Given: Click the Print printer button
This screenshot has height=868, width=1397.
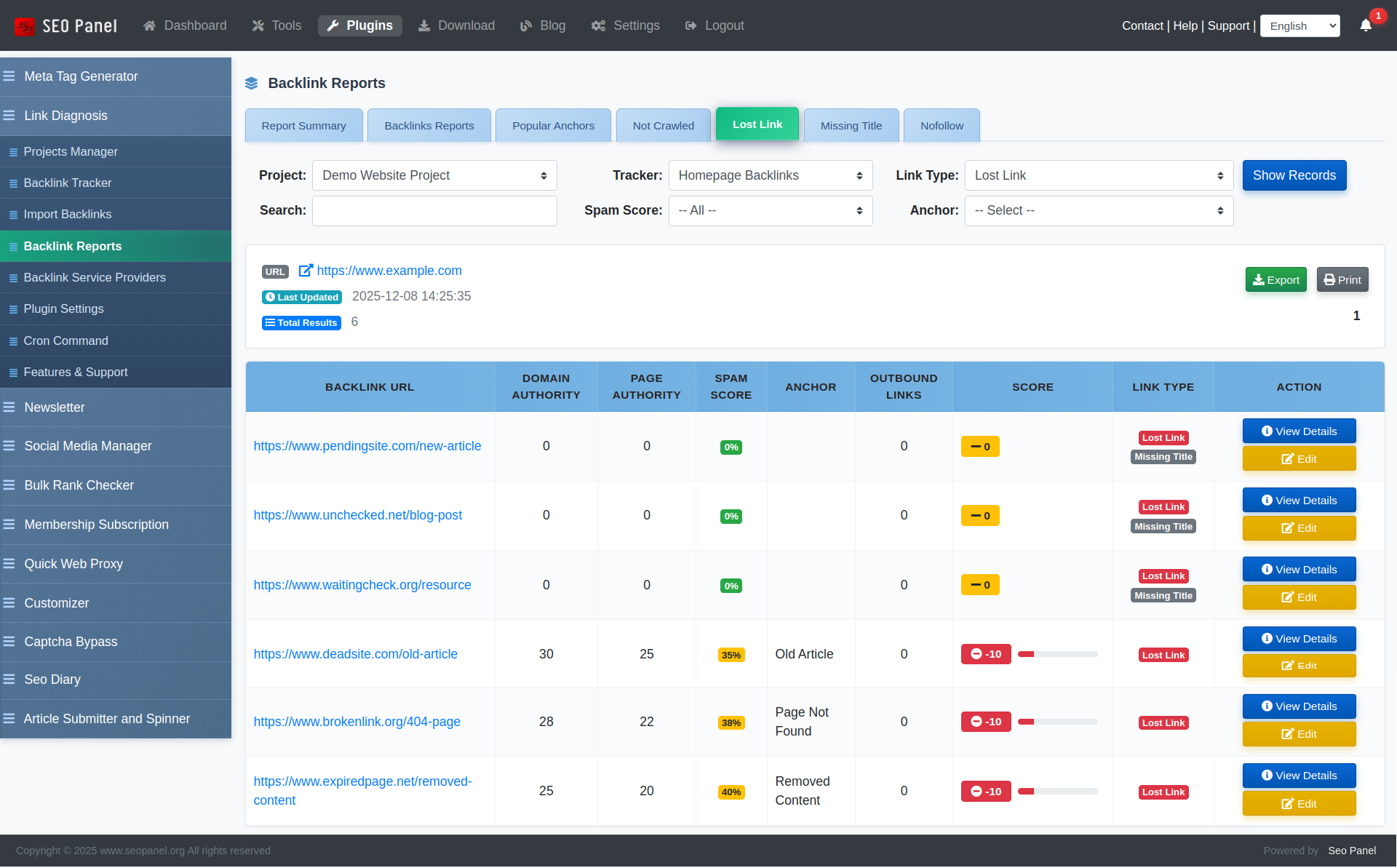Looking at the screenshot, I should [1342, 280].
